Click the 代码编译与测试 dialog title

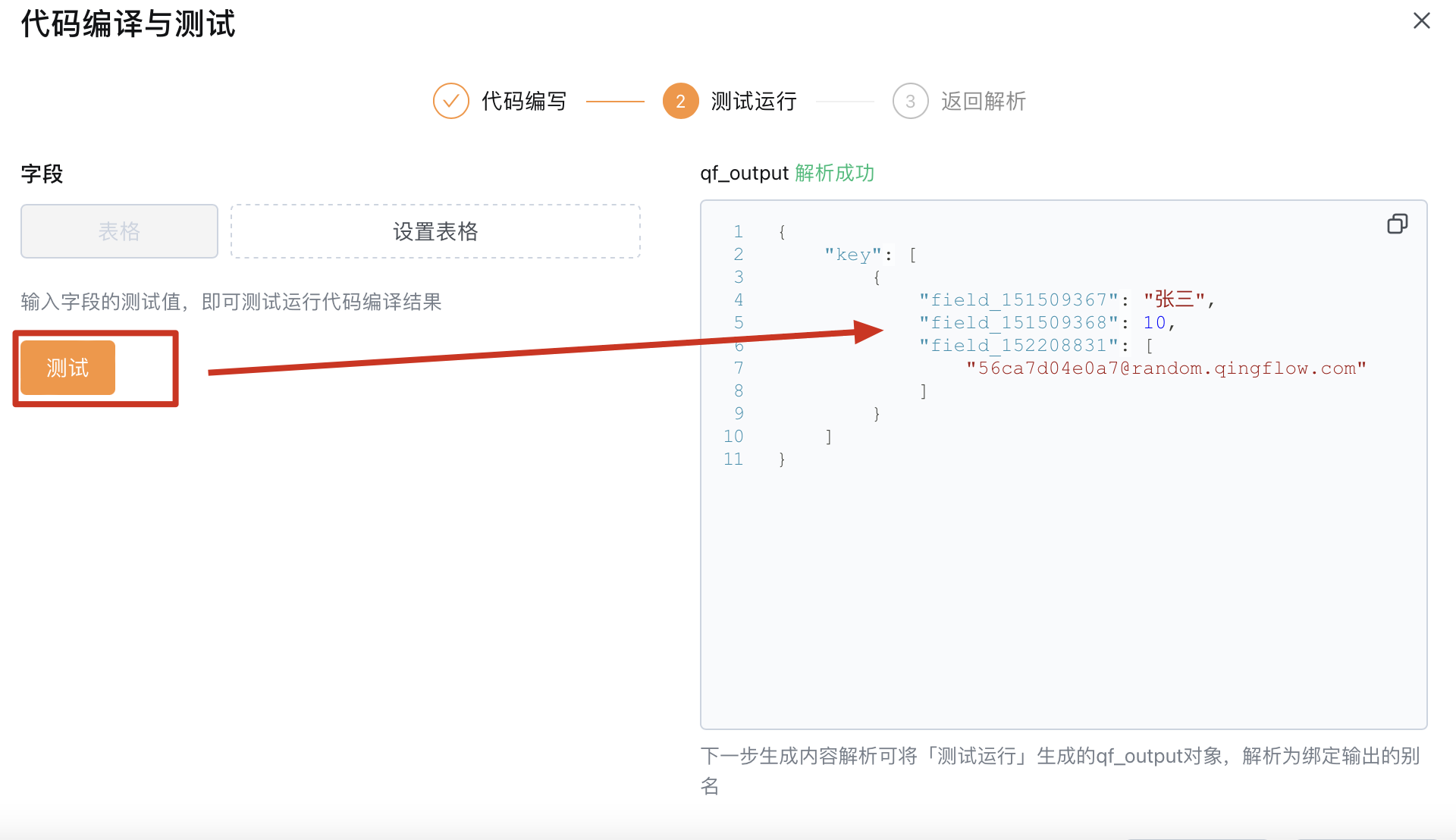click(x=128, y=24)
